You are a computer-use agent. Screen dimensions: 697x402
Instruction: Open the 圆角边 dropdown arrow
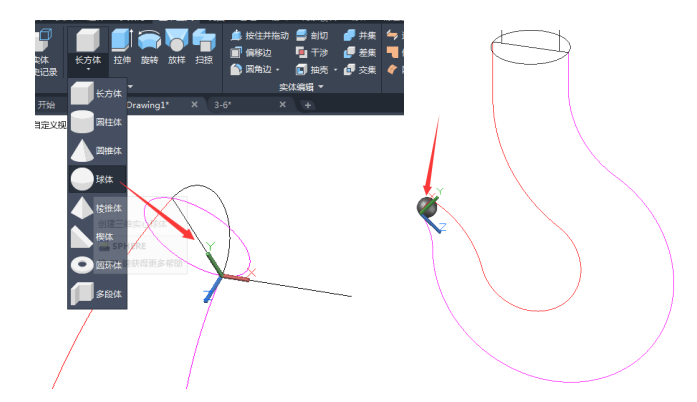click(x=277, y=70)
